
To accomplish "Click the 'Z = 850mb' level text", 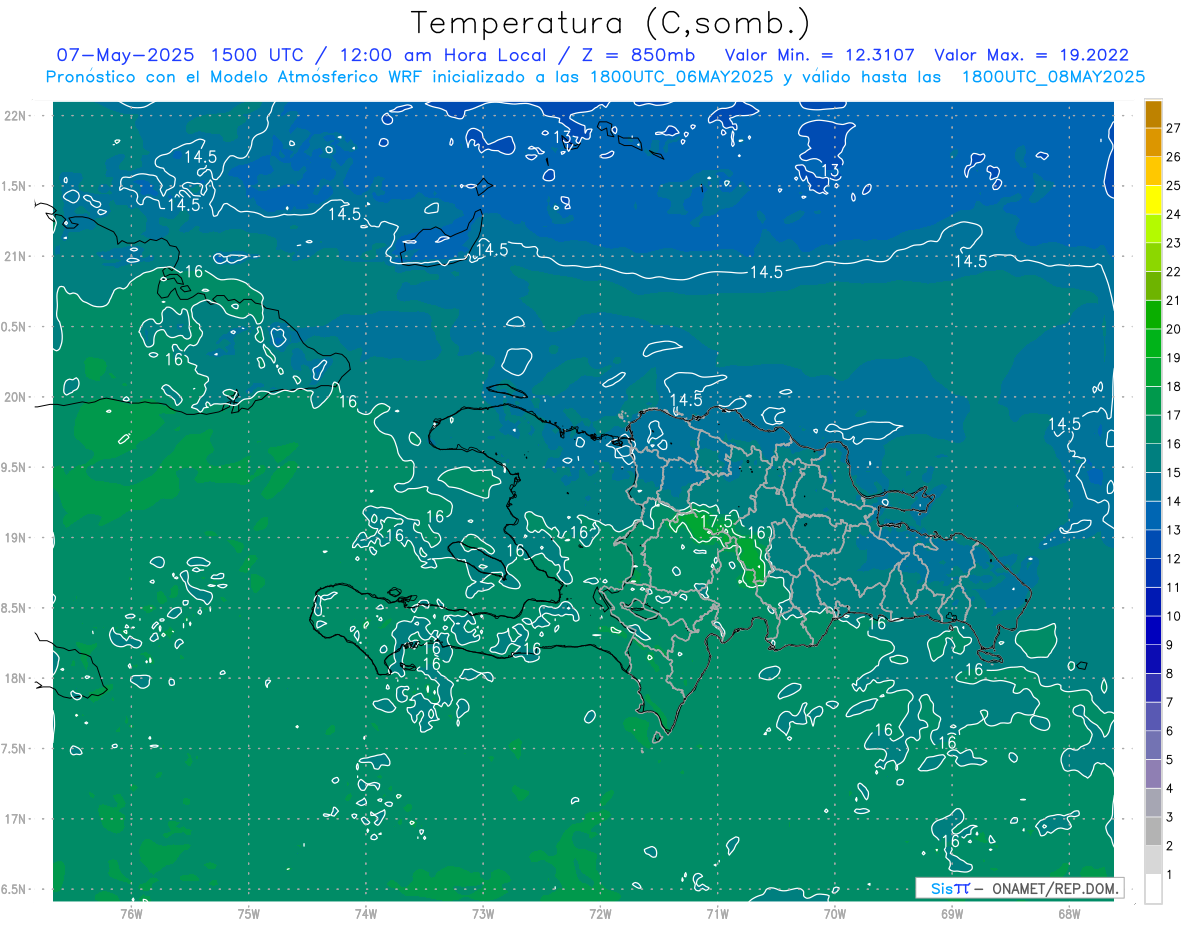I will 638,55.
